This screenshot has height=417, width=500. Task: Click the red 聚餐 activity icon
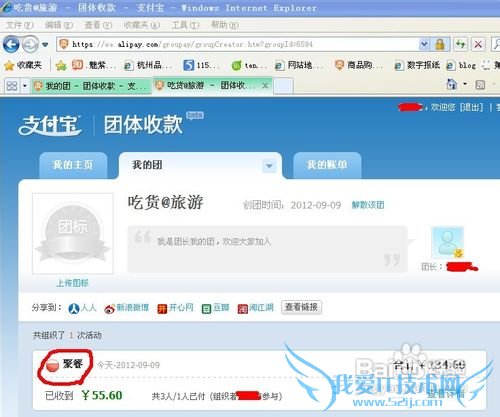52,366
